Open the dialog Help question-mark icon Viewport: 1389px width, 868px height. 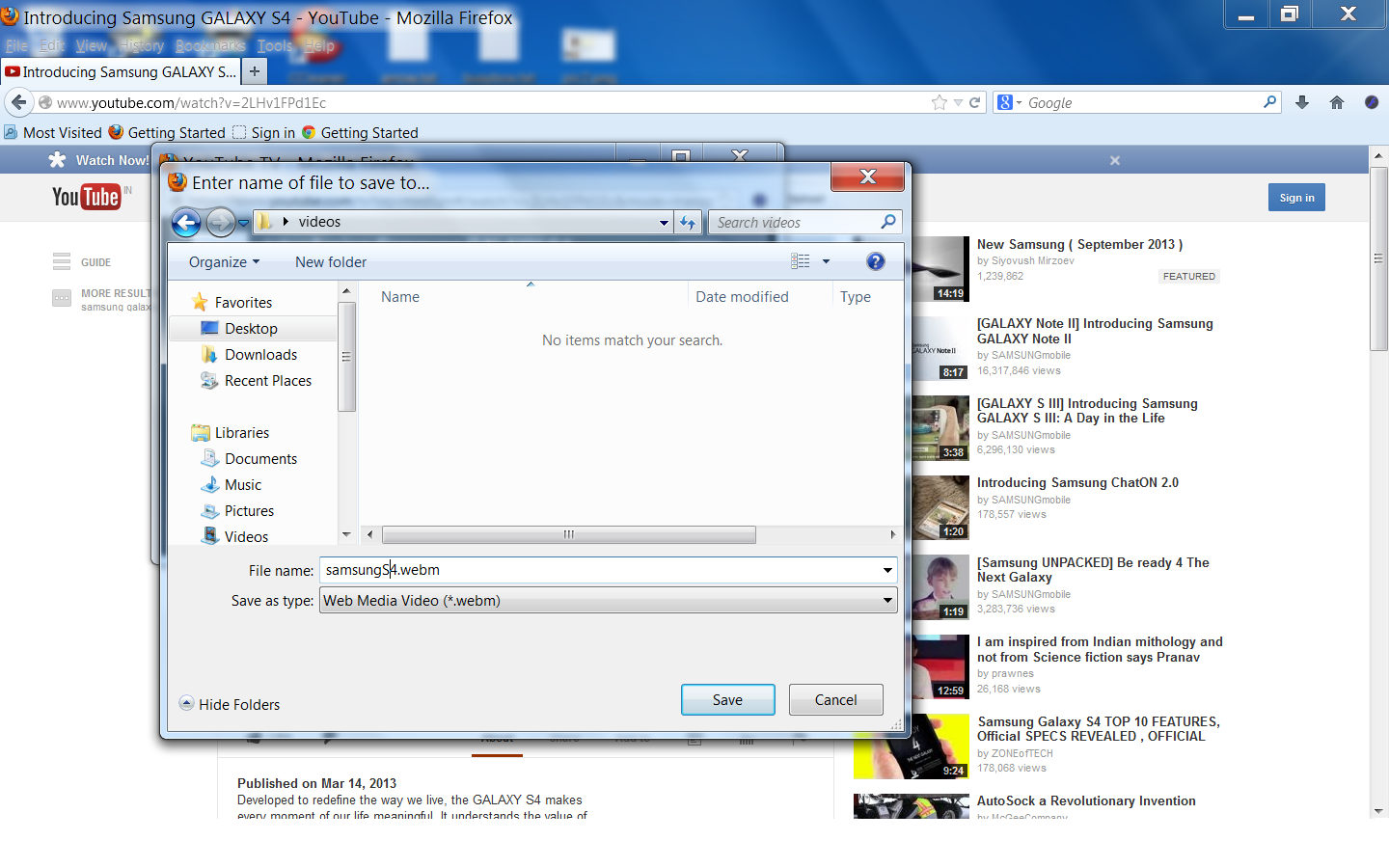(x=876, y=261)
